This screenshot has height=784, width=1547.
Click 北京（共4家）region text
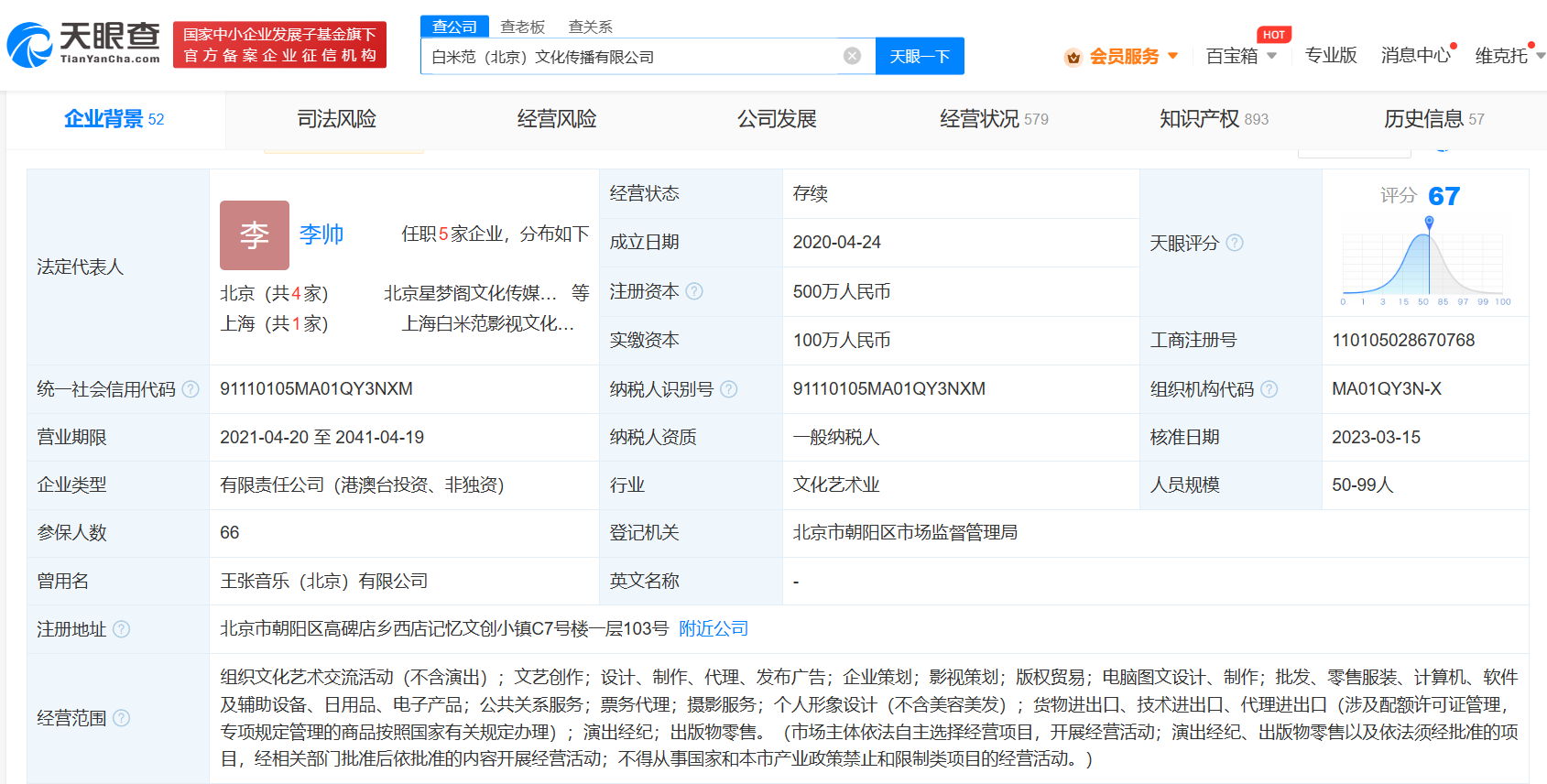tap(274, 293)
